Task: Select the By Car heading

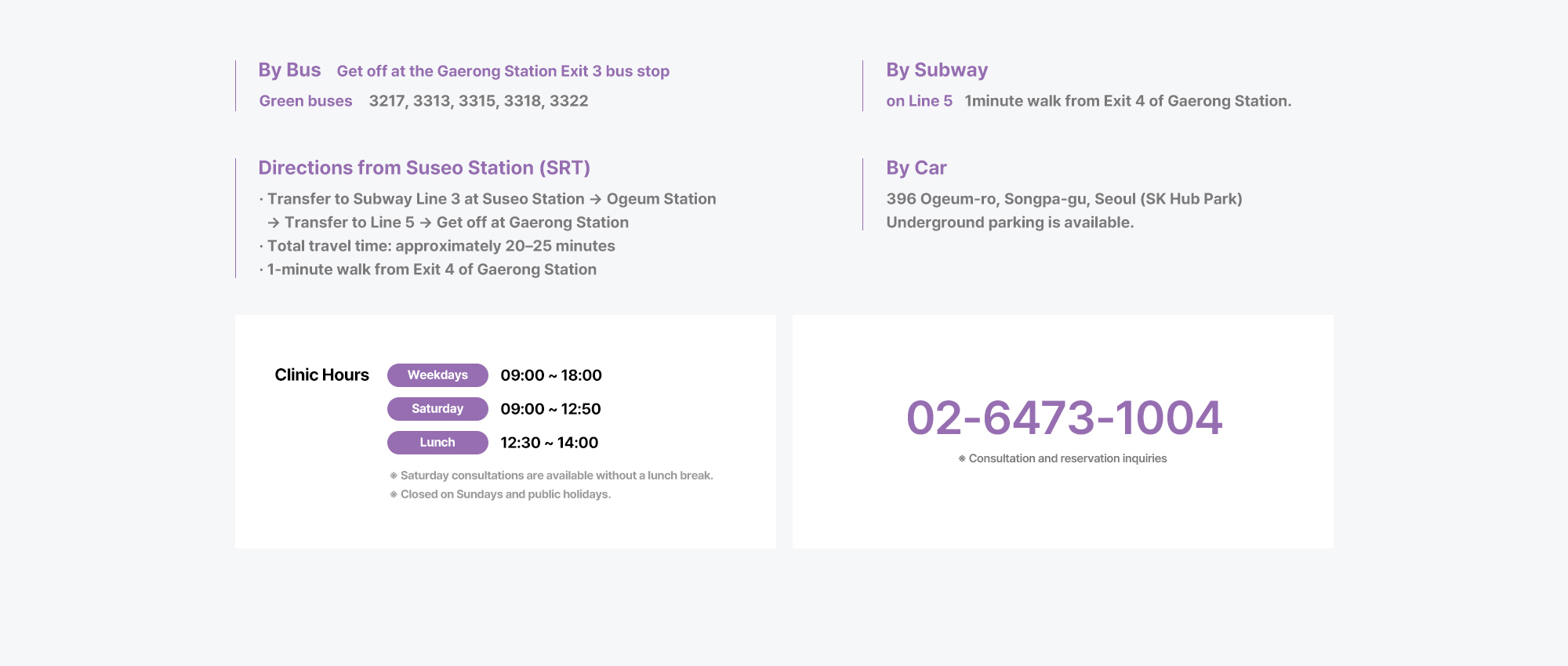Action: (916, 168)
